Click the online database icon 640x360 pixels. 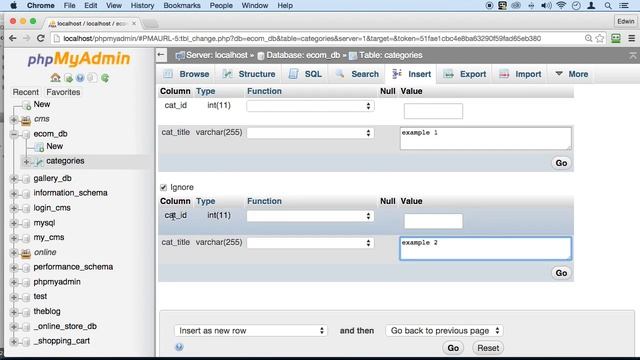click(26, 253)
